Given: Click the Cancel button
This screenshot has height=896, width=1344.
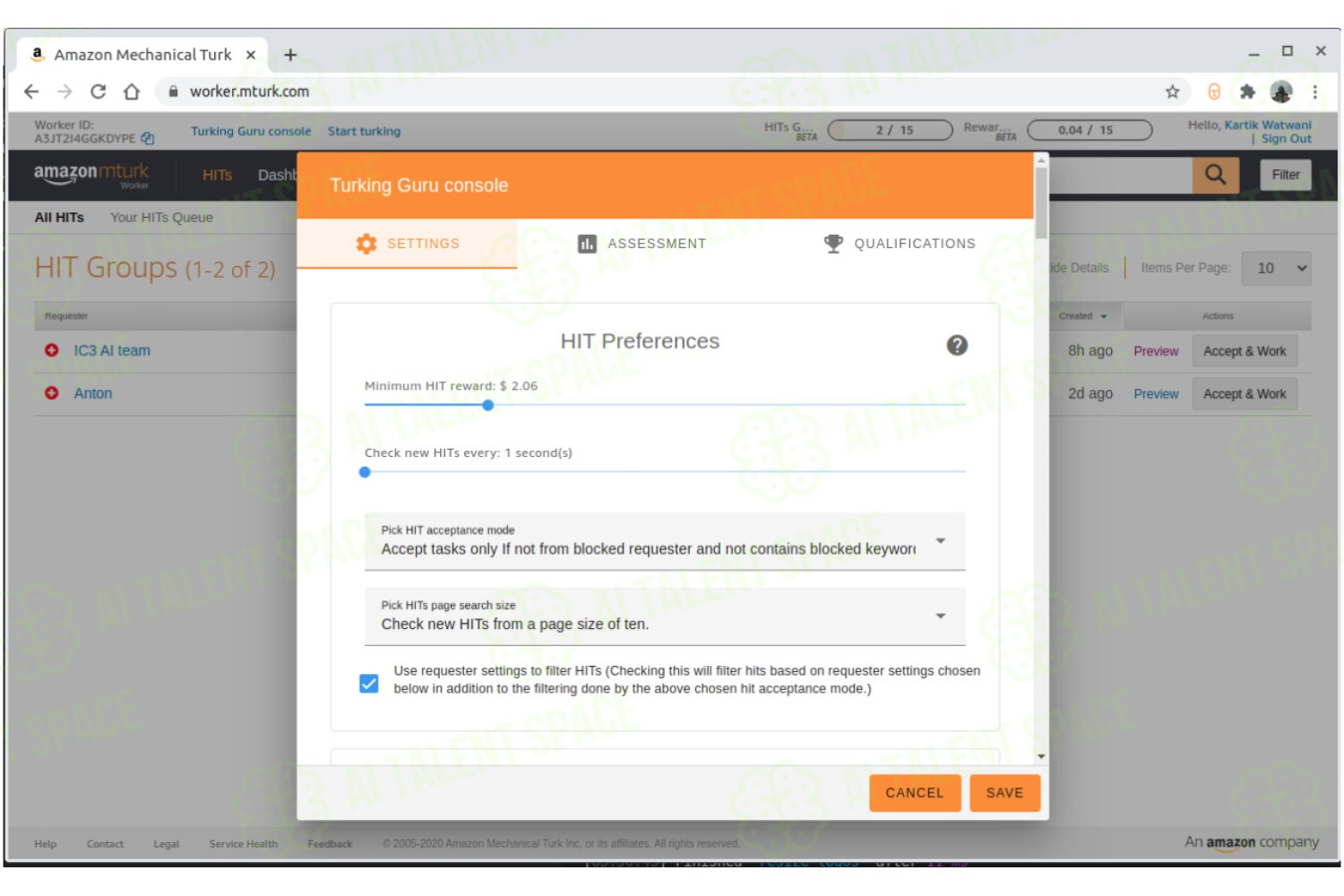Looking at the screenshot, I should 915,793.
